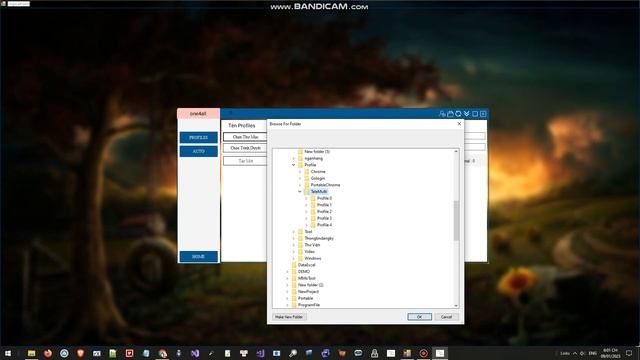Screen dimensions: 640x360
Task: Select the Portable folder
Action: (x=305, y=298)
